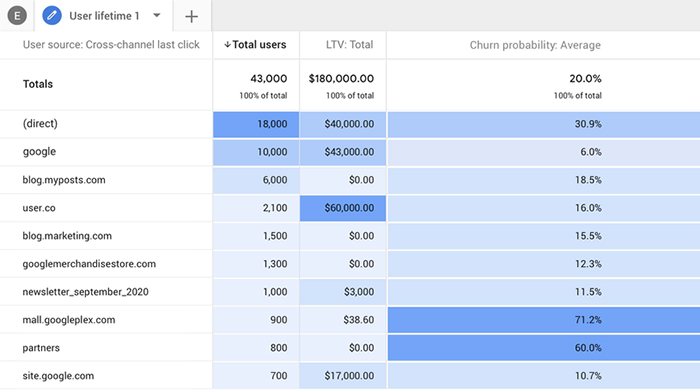
Task: Click the 1,500 users cell
Action: click(x=256, y=236)
